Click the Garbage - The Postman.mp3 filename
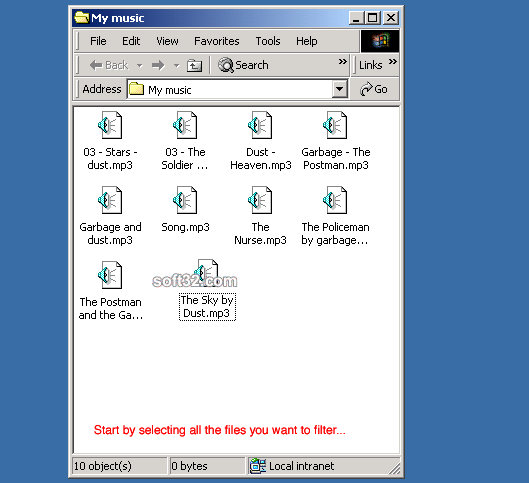The width and height of the screenshot is (529, 483). 336,159
